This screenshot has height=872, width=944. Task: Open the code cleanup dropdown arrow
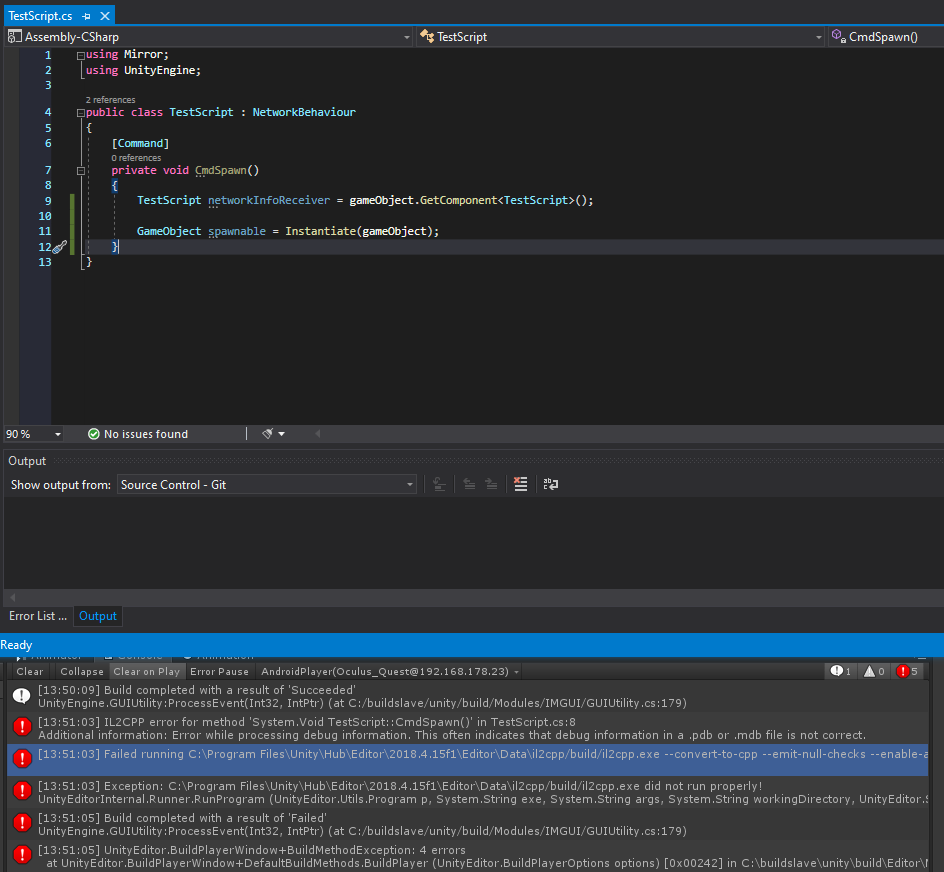281,434
